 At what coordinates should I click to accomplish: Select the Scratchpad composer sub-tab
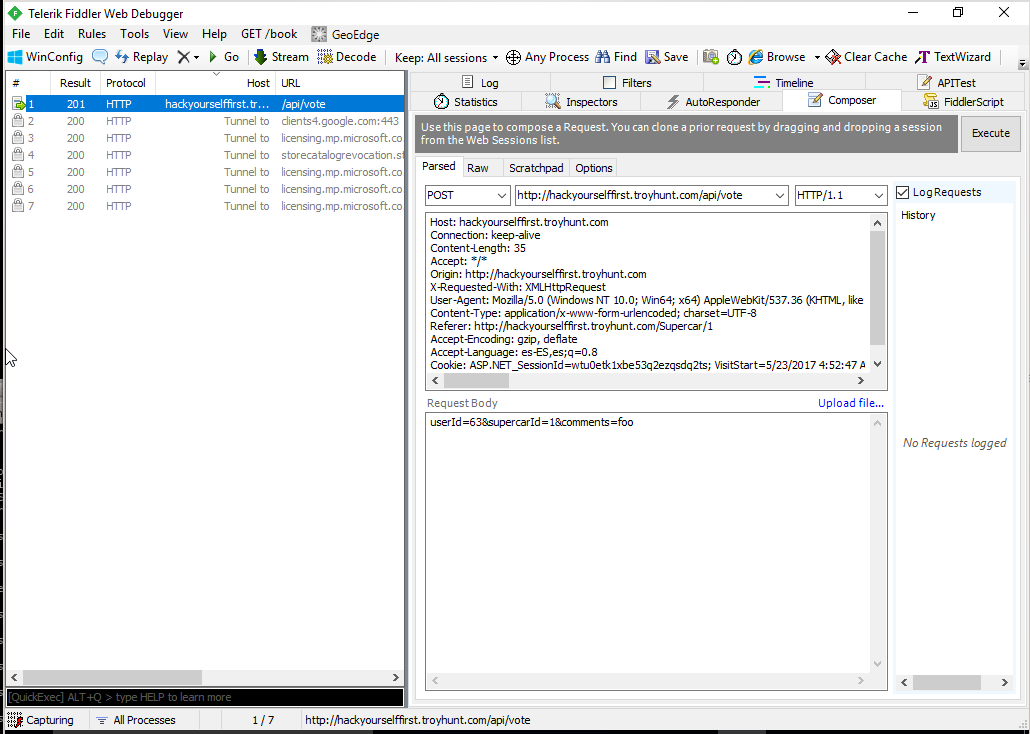pyautogui.click(x=536, y=168)
